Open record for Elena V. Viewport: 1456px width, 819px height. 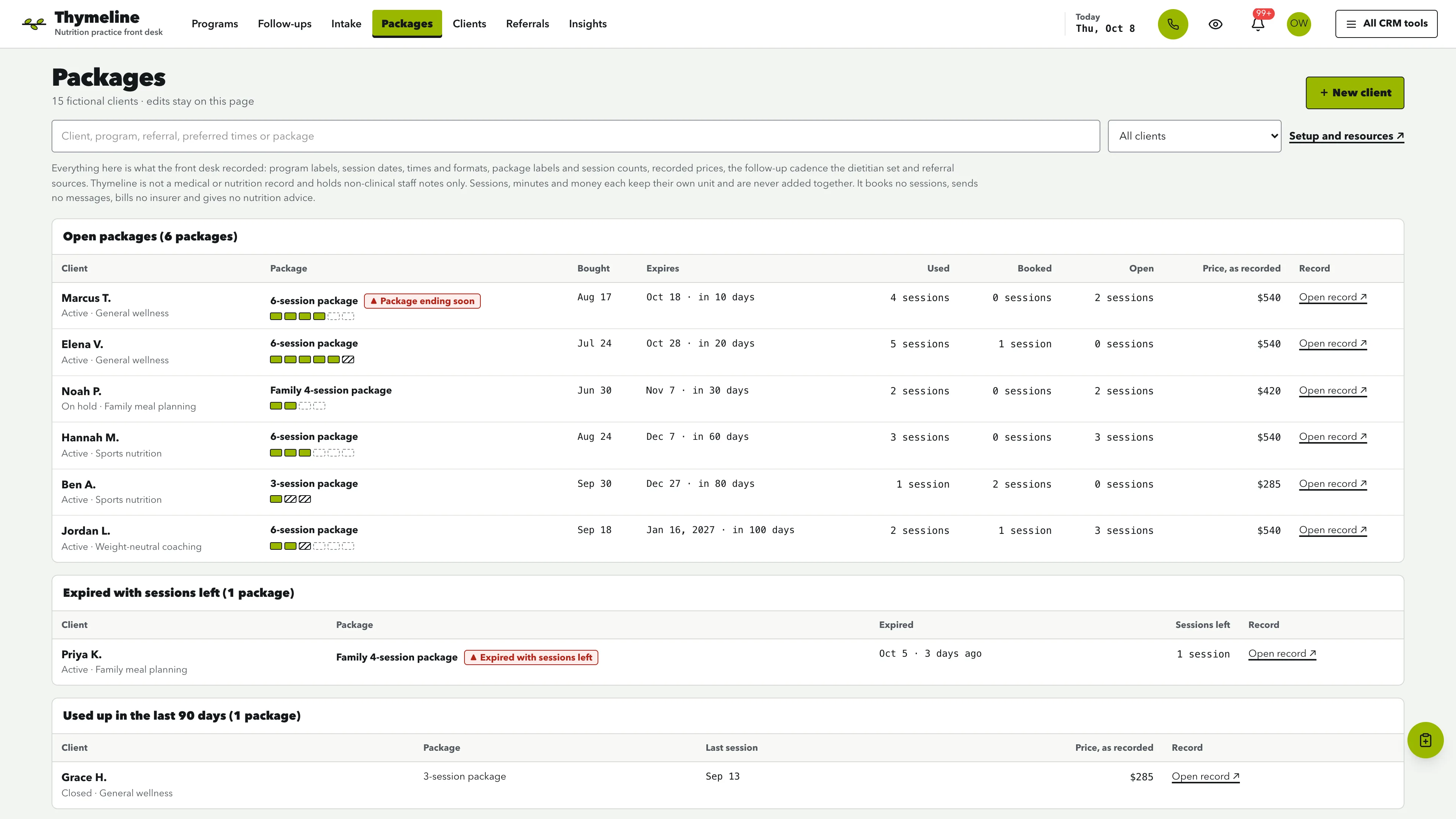pyautogui.click(x=1333, y=344)
